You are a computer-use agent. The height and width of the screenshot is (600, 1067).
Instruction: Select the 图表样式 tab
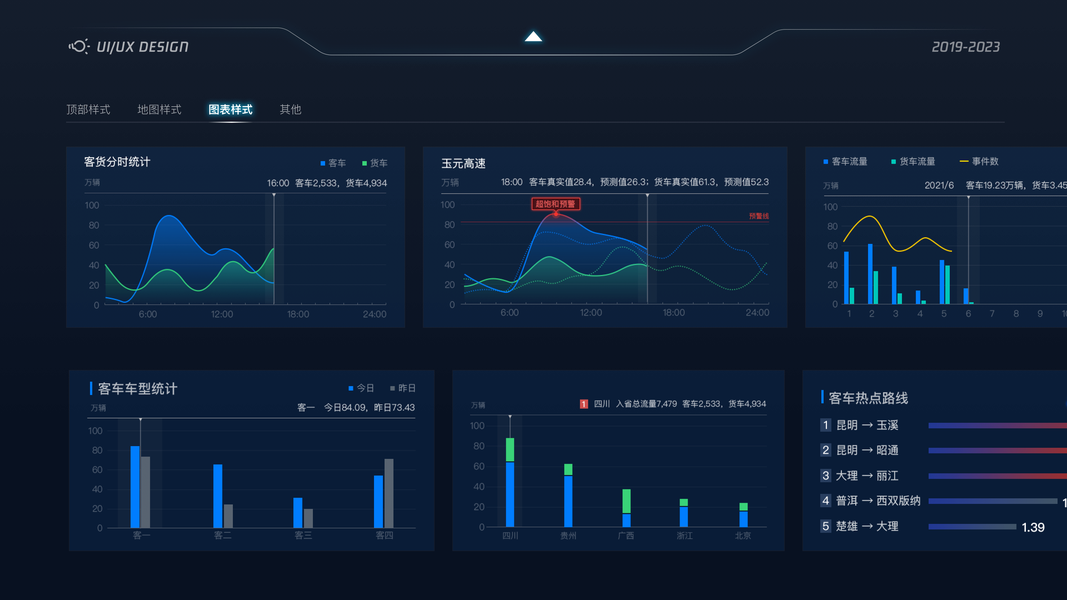click(230, 110)
